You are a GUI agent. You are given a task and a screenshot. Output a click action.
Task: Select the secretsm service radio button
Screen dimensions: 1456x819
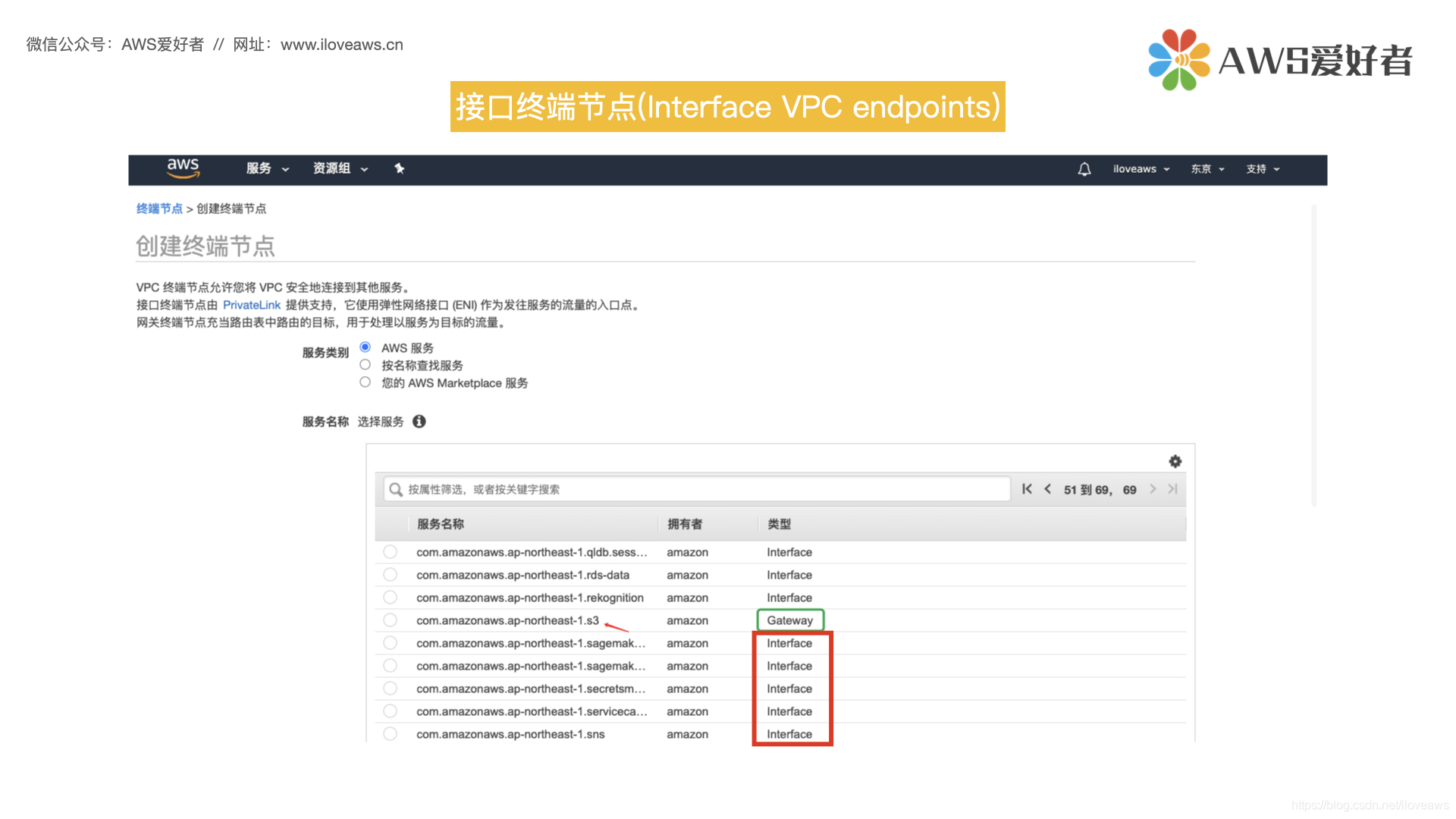pyautogui.click(x=390, y=689)
